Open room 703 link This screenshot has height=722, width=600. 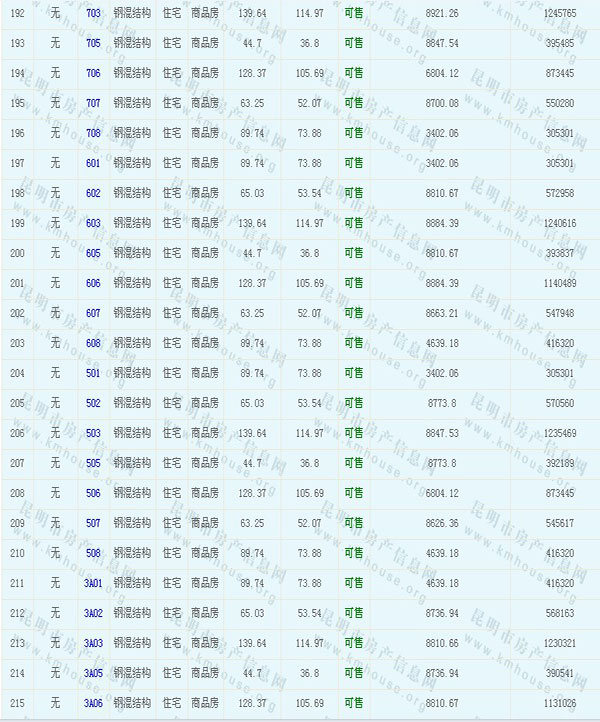[93, 13]
